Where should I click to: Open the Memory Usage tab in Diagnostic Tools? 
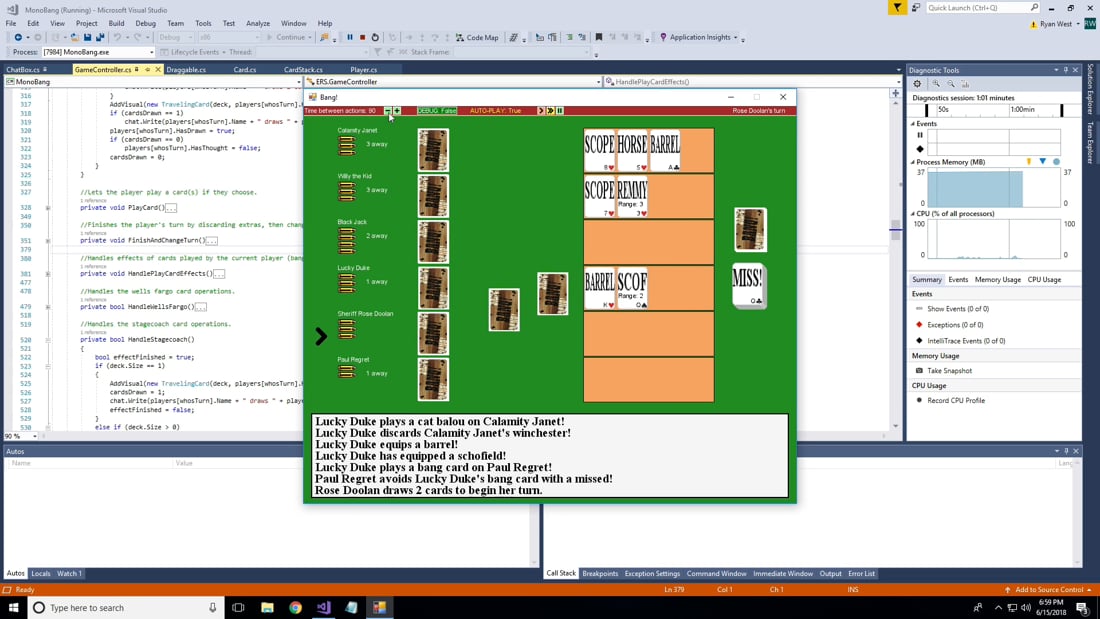tap(997, 280)
